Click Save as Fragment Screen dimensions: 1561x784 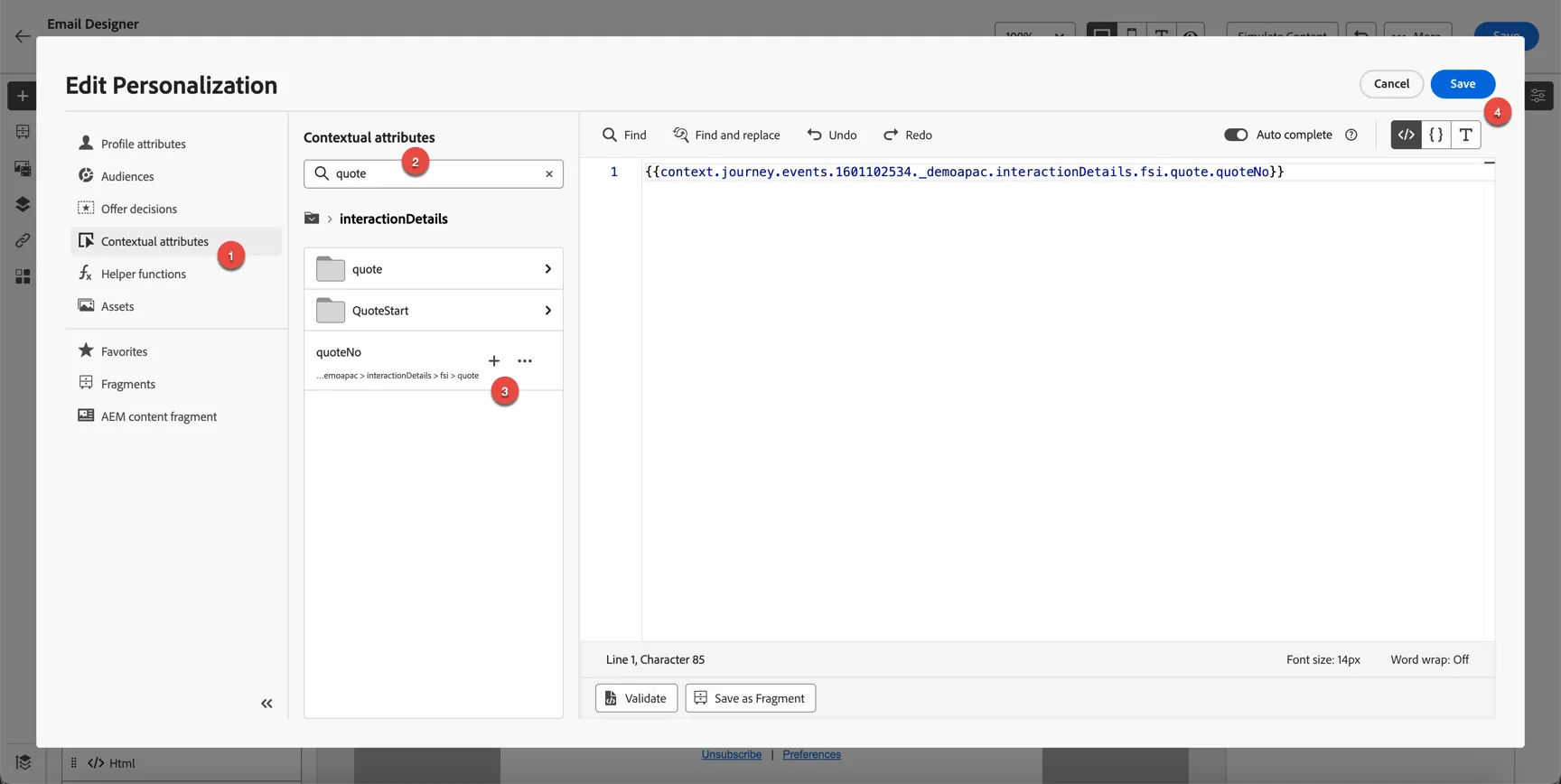pos(751,698)
